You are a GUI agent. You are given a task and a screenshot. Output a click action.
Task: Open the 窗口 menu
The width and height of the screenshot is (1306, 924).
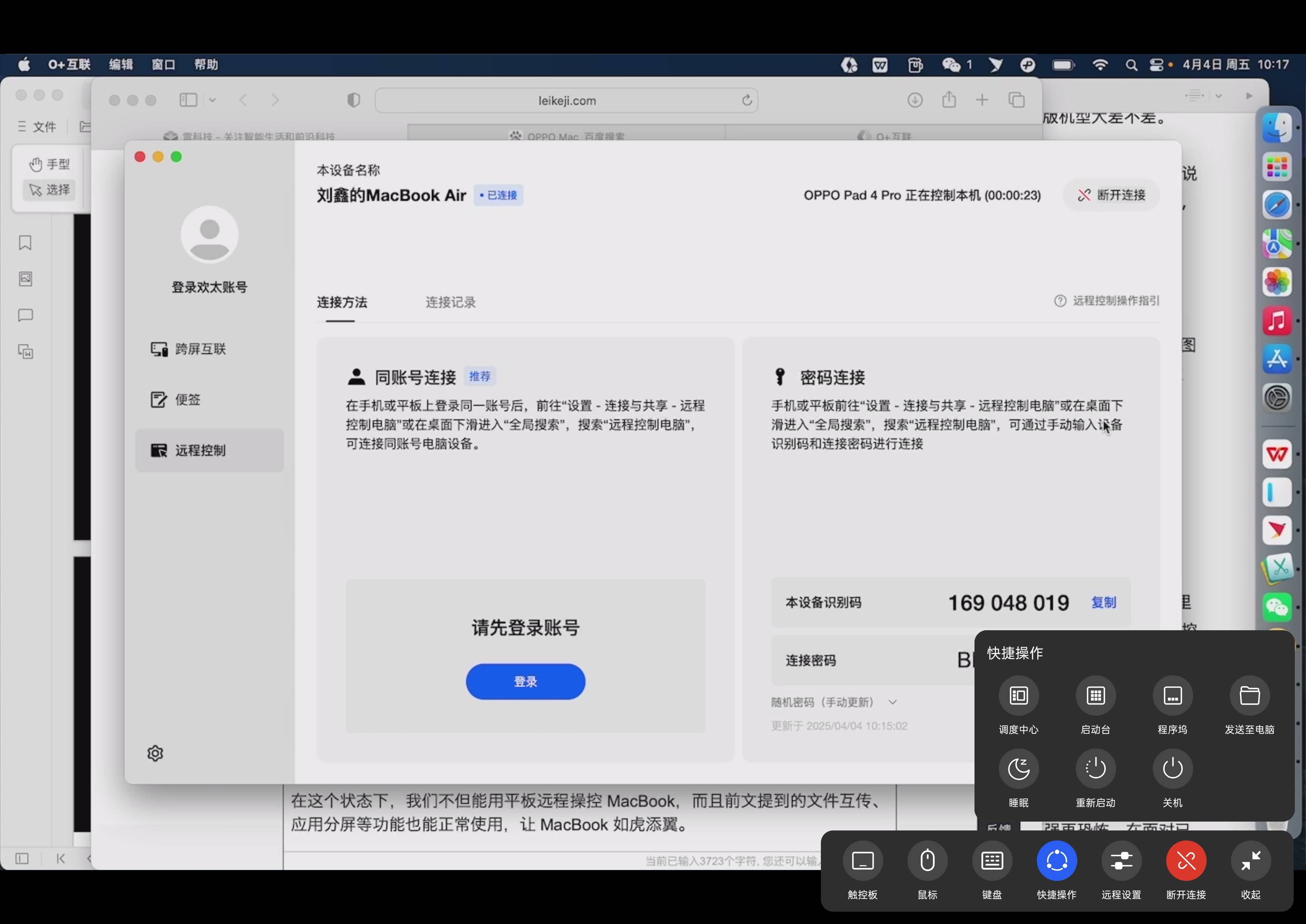click(x=163, y=65)
